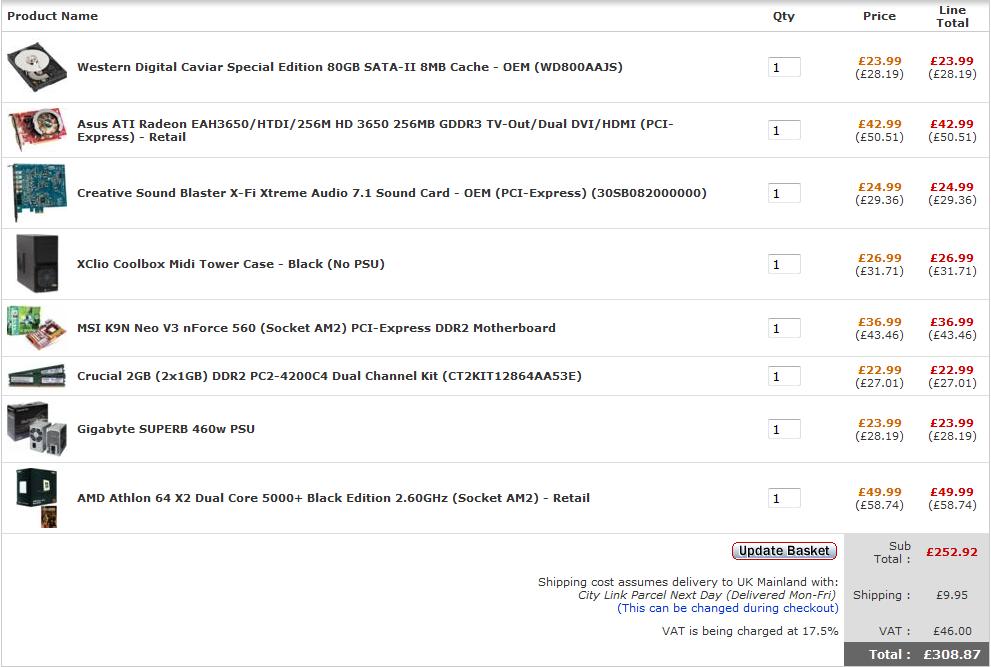This screenshot has height=667, width=991.
Task: Select the Sound Blaster quantity field
Action: 784,193
